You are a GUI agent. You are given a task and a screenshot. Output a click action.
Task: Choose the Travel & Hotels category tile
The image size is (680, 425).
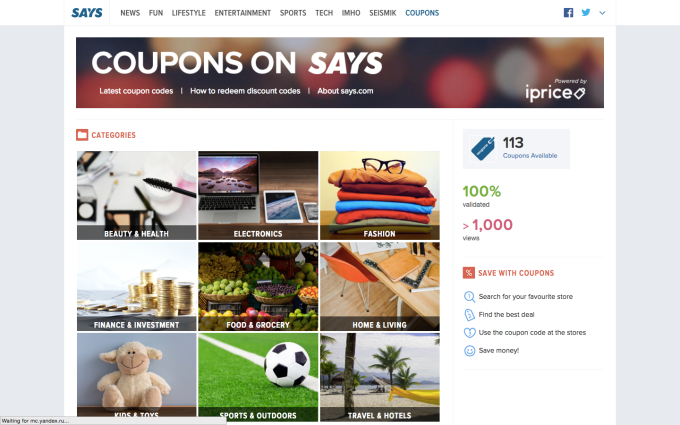coord(380,377)
